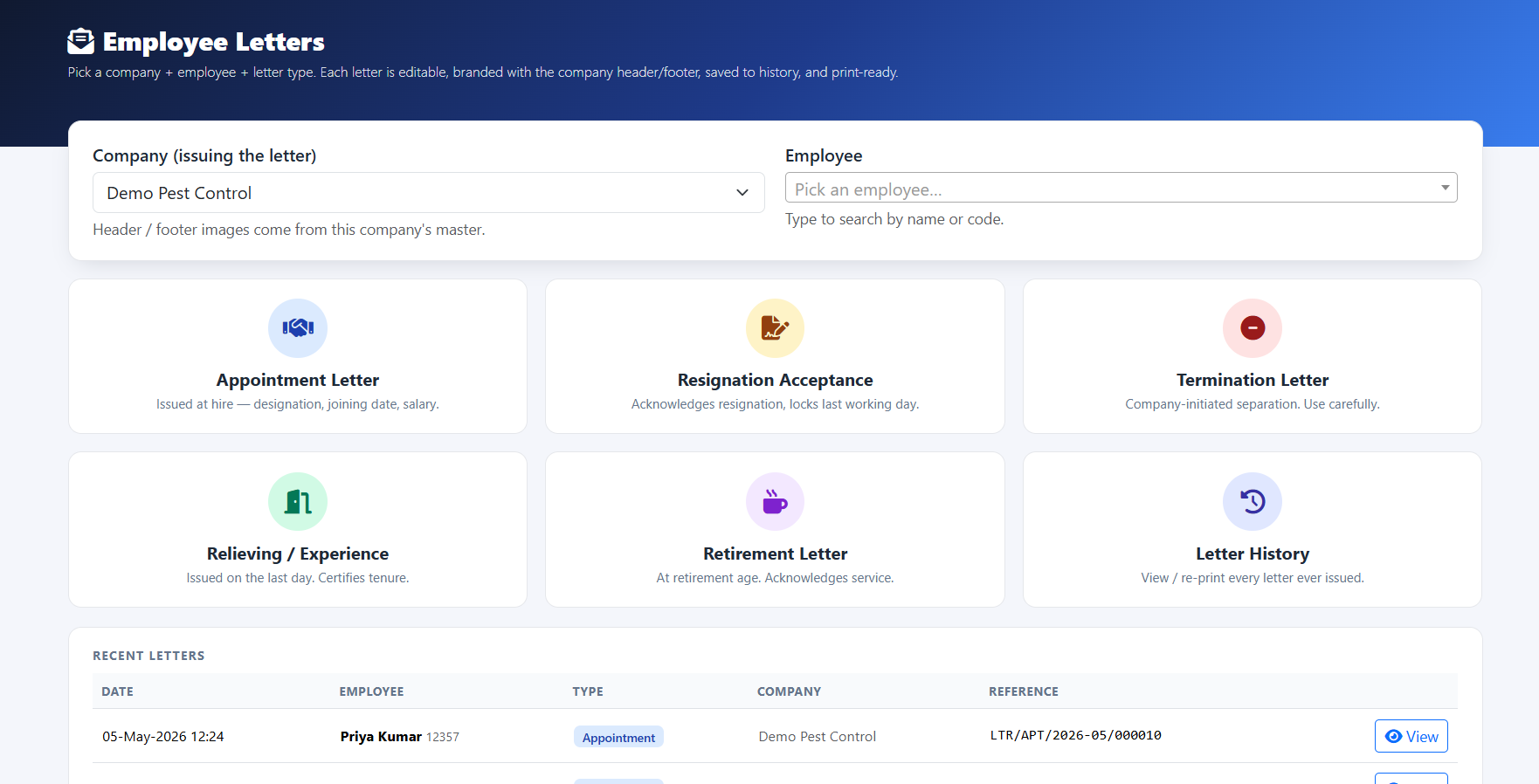Viewport: 1539px width, 784px height.
Task: Select the Relieving / Experience card title
Action: point(298,554)
